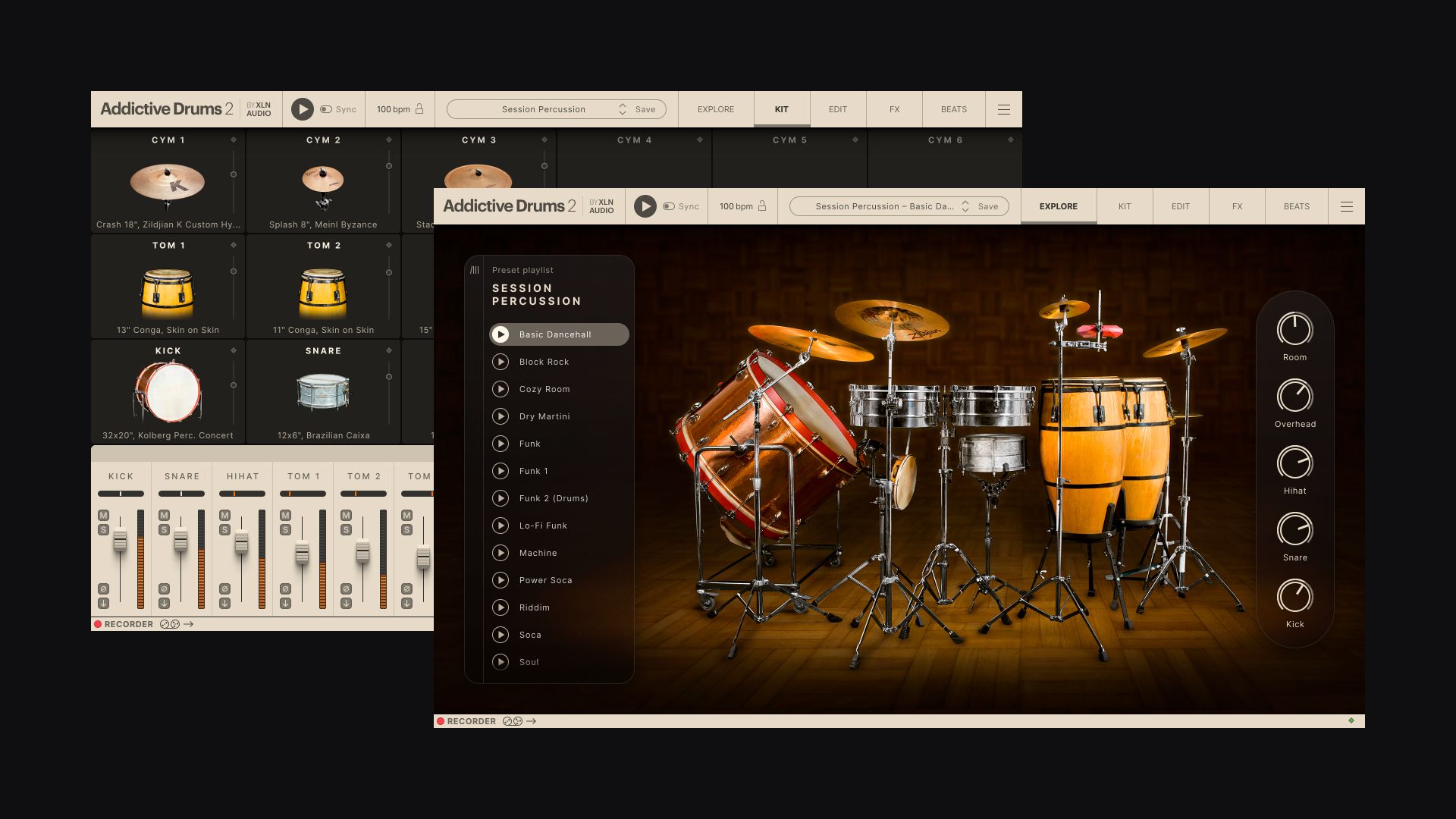Mute the TOM 2 mixer channel
The height and width of the screenshot is (819, 1456).
click(346, 516)
